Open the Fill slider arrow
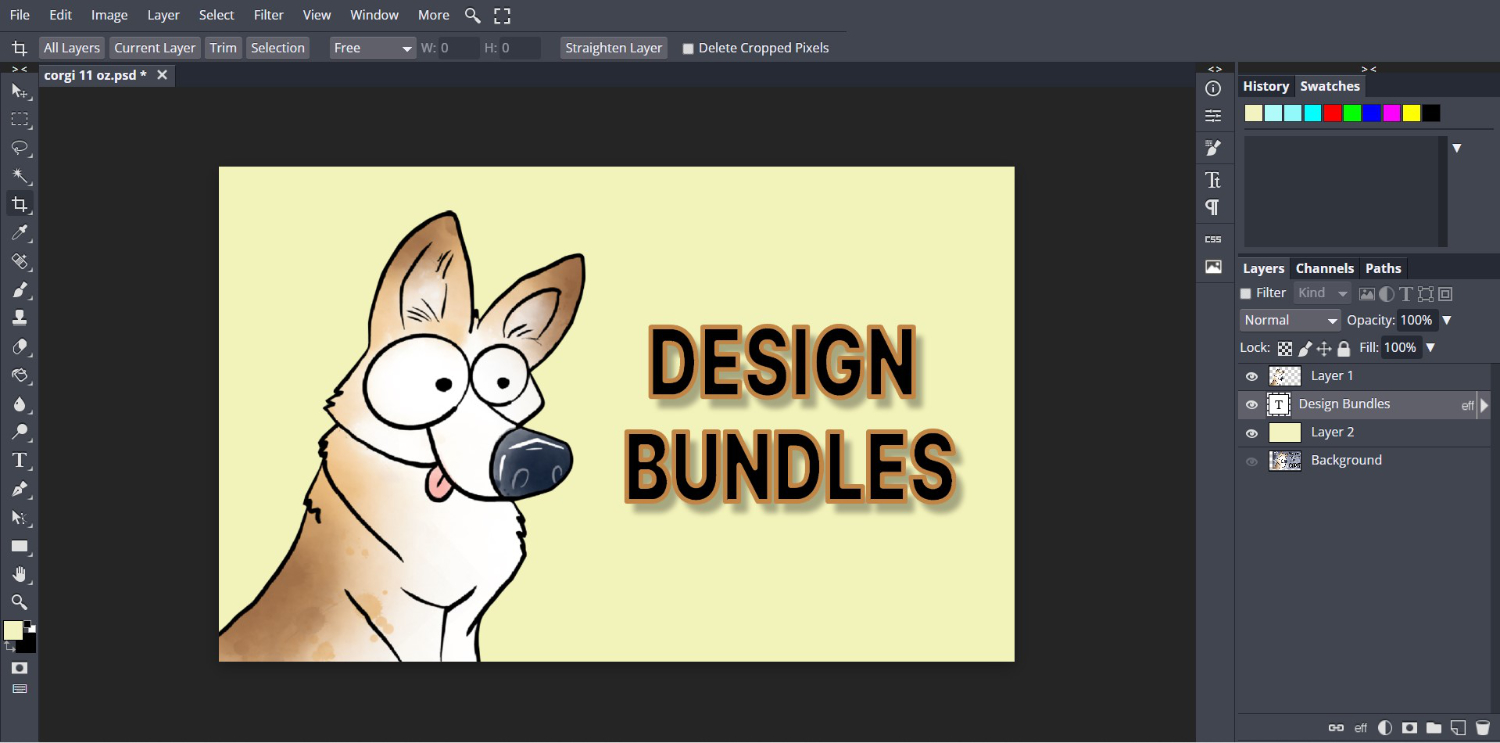 [1430, 348]
